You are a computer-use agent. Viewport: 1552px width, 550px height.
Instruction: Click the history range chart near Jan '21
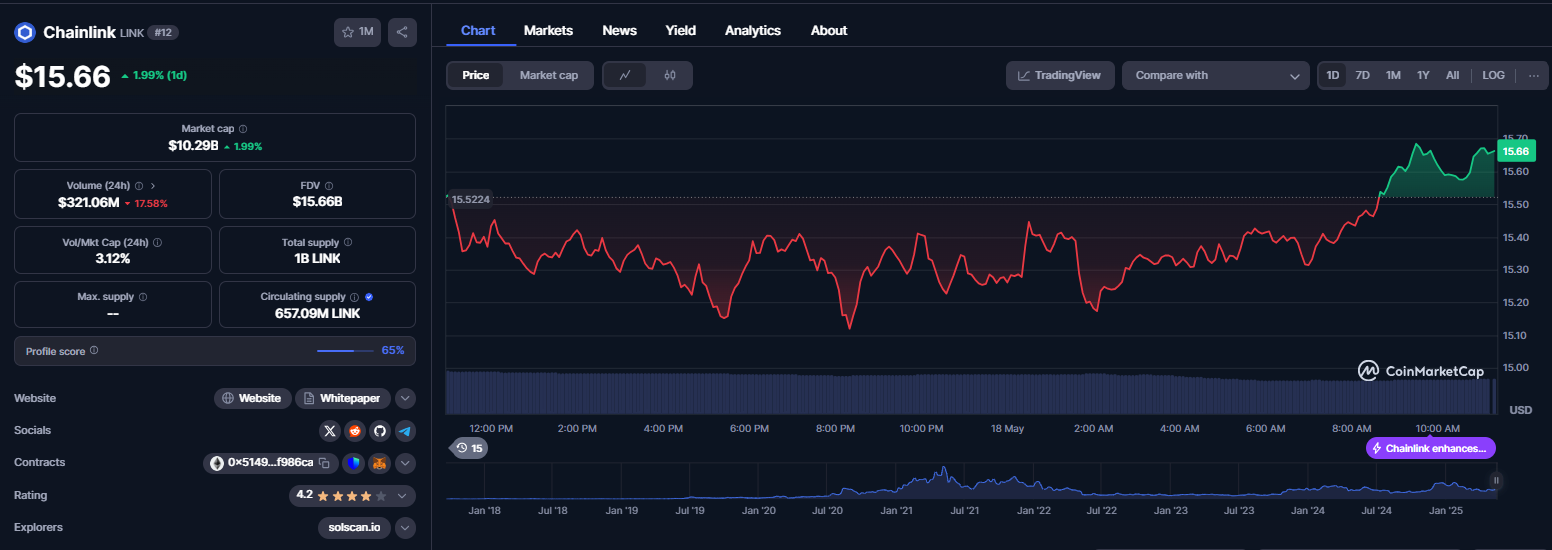pos(895,483)
